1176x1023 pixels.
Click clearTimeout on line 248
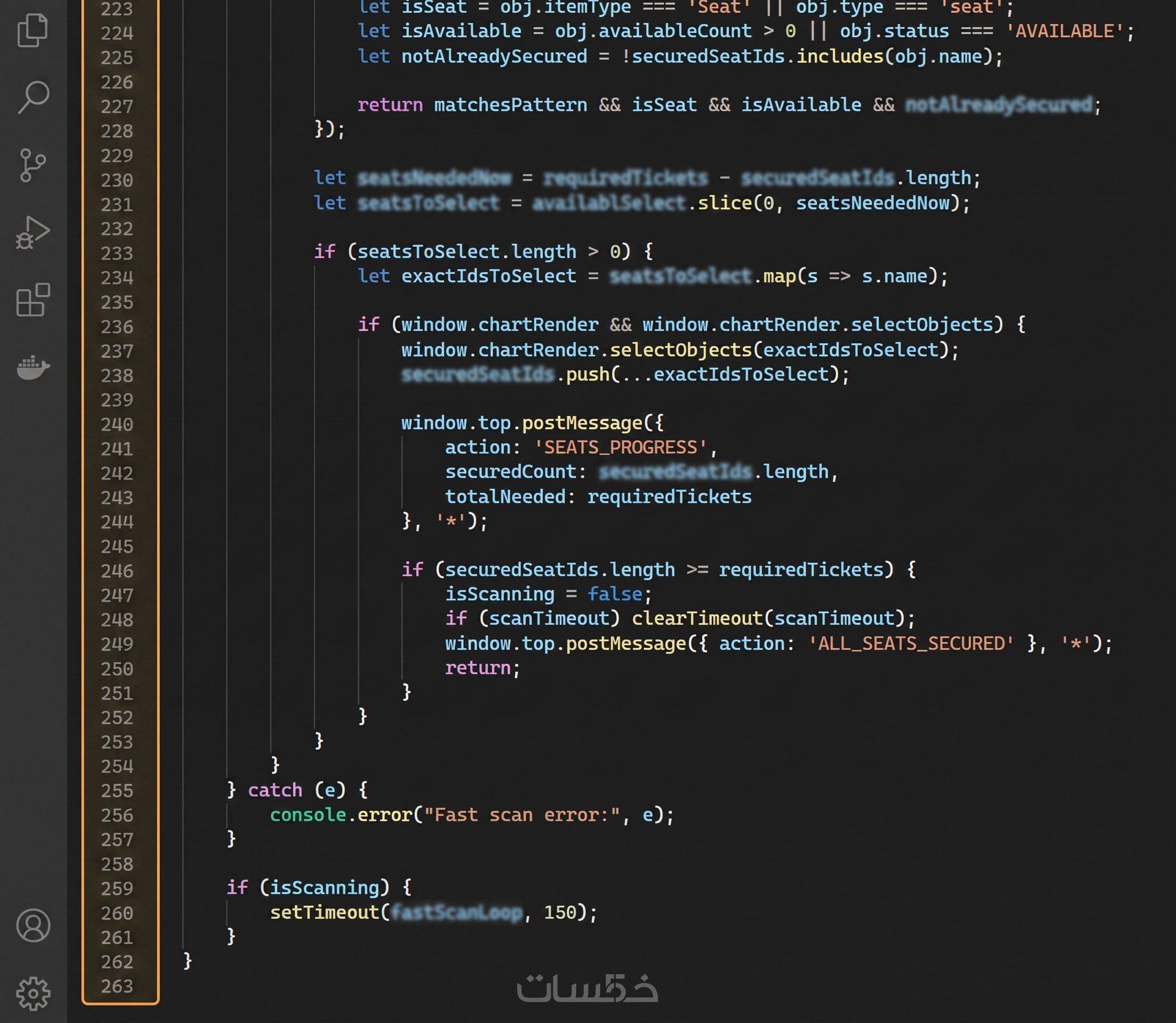pos(697,619)
